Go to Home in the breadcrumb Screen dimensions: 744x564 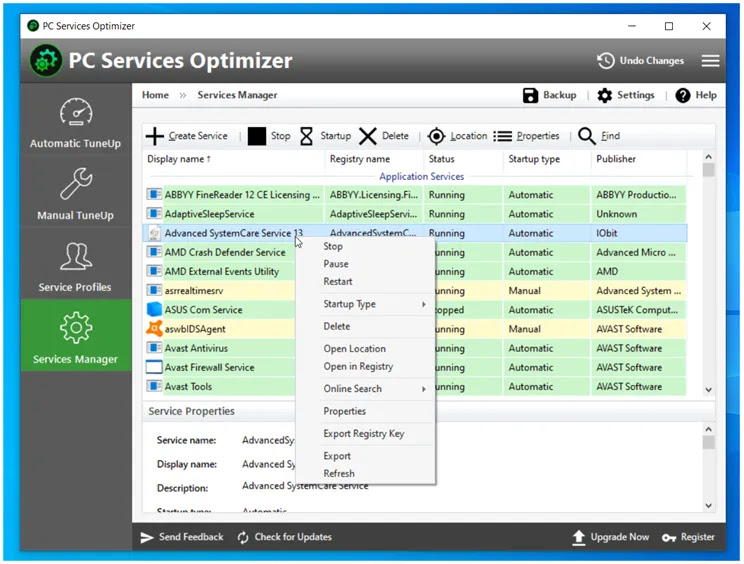click(x=155, y=95)
